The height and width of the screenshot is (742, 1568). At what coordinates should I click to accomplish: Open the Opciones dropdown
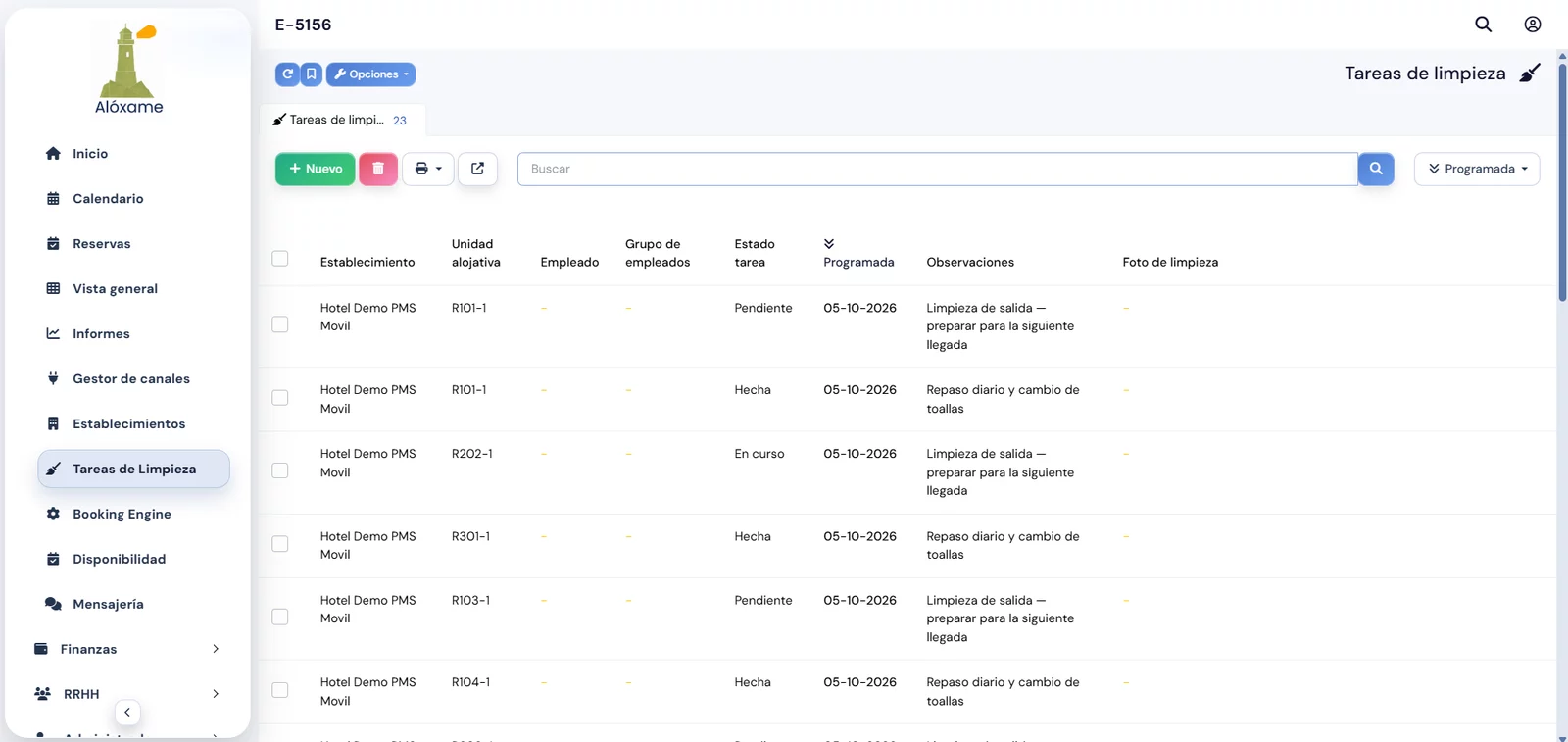370,74
